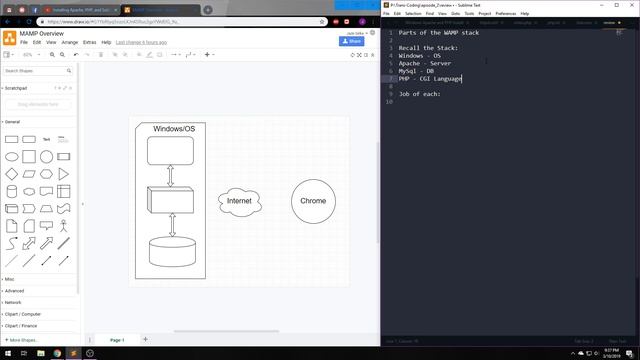Open a new Chrome tab

click(x=208, y=10)
